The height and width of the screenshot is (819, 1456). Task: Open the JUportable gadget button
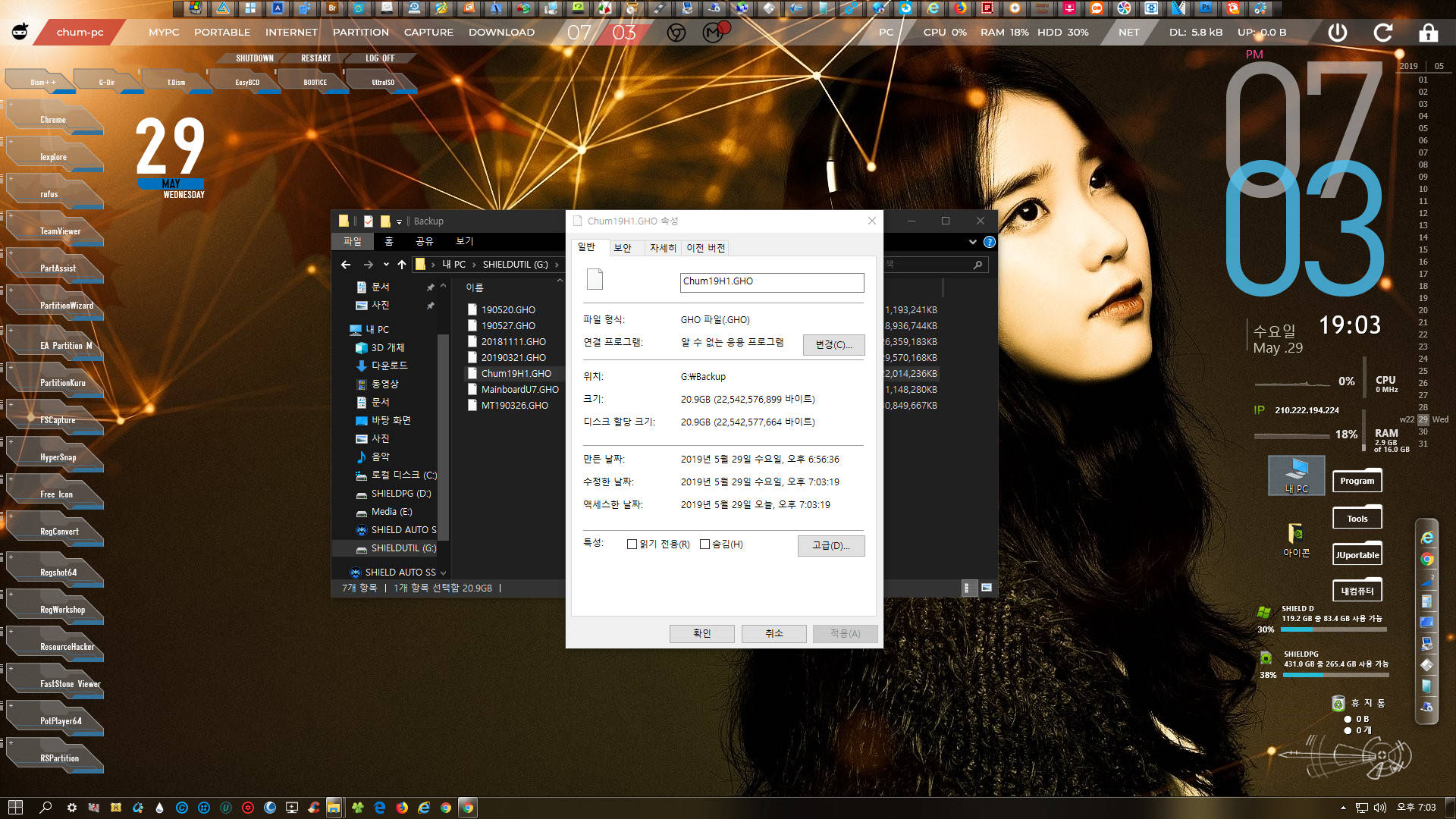(1357, 554)
